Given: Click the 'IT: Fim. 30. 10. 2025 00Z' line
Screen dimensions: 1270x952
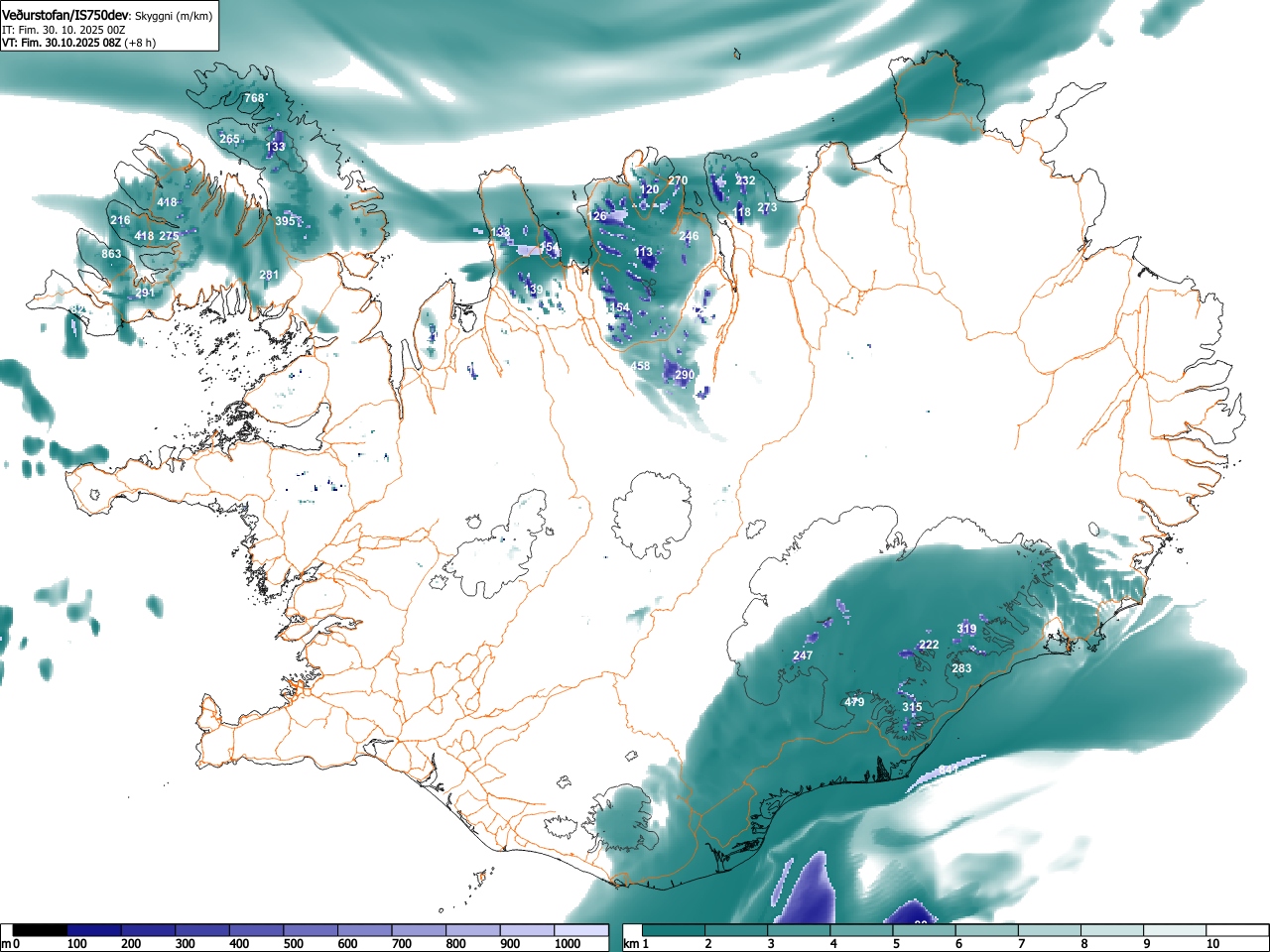Looking at the screenshot, I should tap(63, 30).
